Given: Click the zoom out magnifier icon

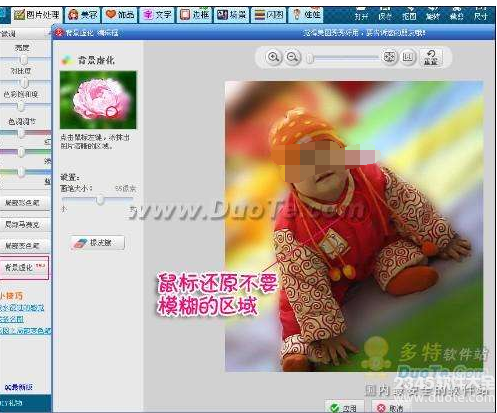Looking at the screenshot, I should click(x=293, y=57).
